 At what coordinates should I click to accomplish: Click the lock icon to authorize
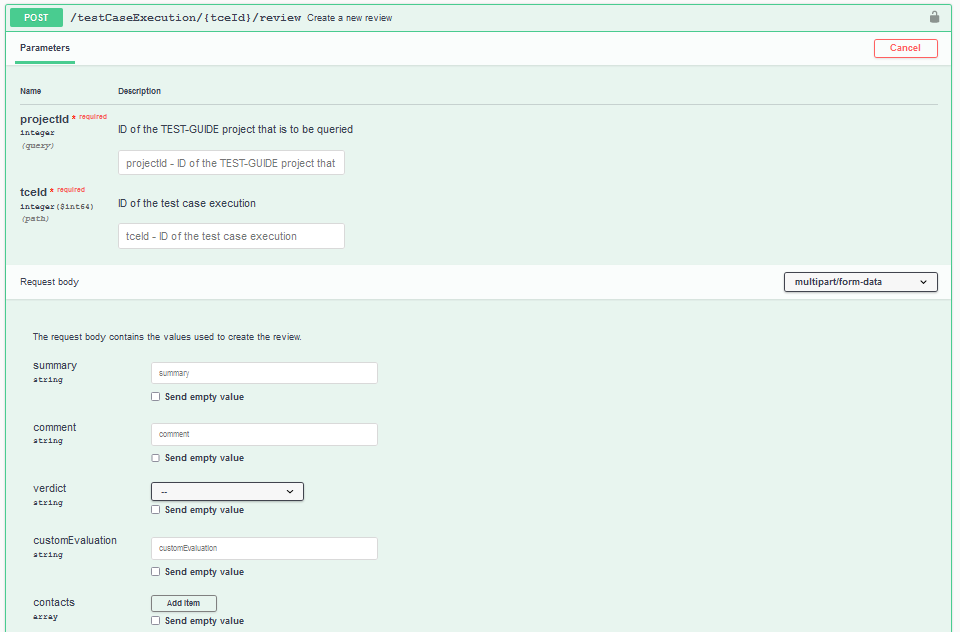(934, 17)
